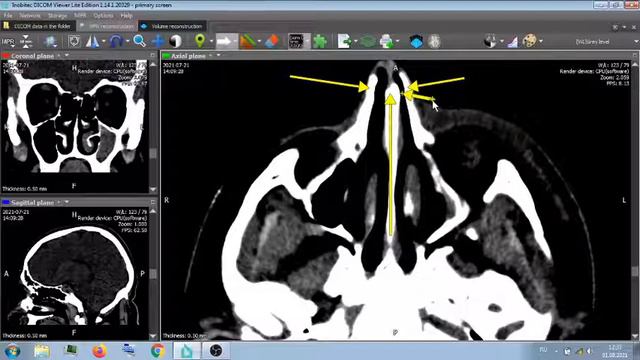The image size is (640, 360).
Task: Click the Coronal plane scroll down arrow
Action: pyautogui.click(x=153, y=189)
